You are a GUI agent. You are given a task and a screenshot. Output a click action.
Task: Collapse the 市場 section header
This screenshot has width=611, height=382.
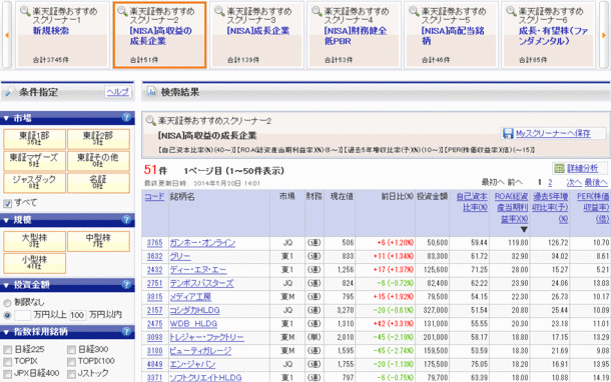click(67, 118)
